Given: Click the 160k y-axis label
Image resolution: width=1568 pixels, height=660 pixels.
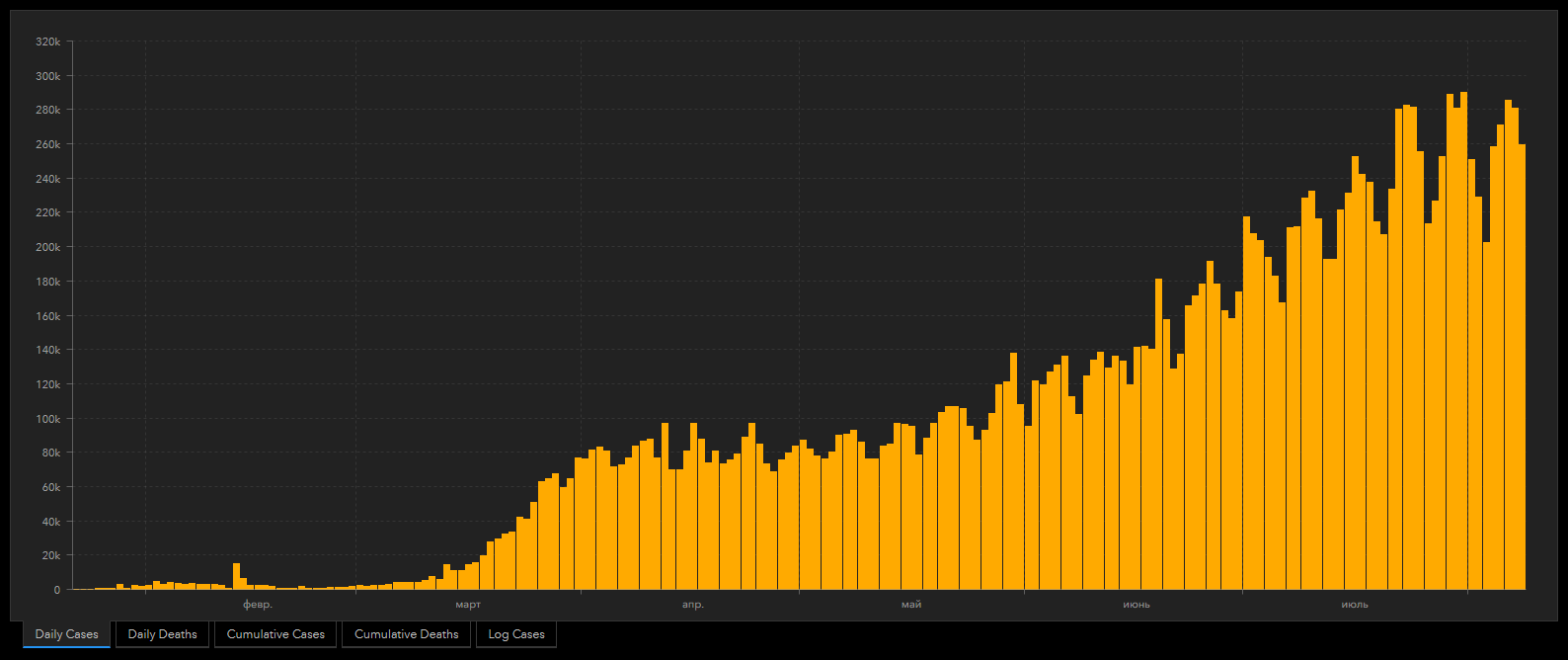Looking at the screenshot, I should (47, 316).
